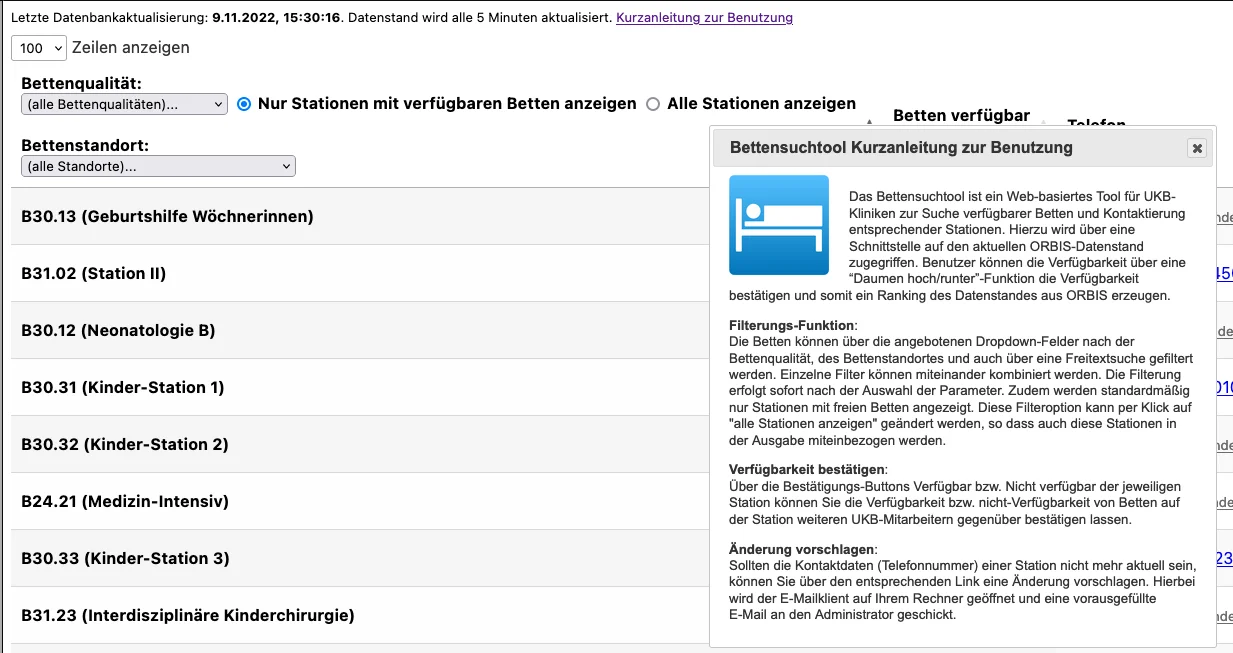Pick the B24.21 Medizin-Intensiv station row
The height and width of the screenshot is (653, 1233).
(x=125, y=501)
